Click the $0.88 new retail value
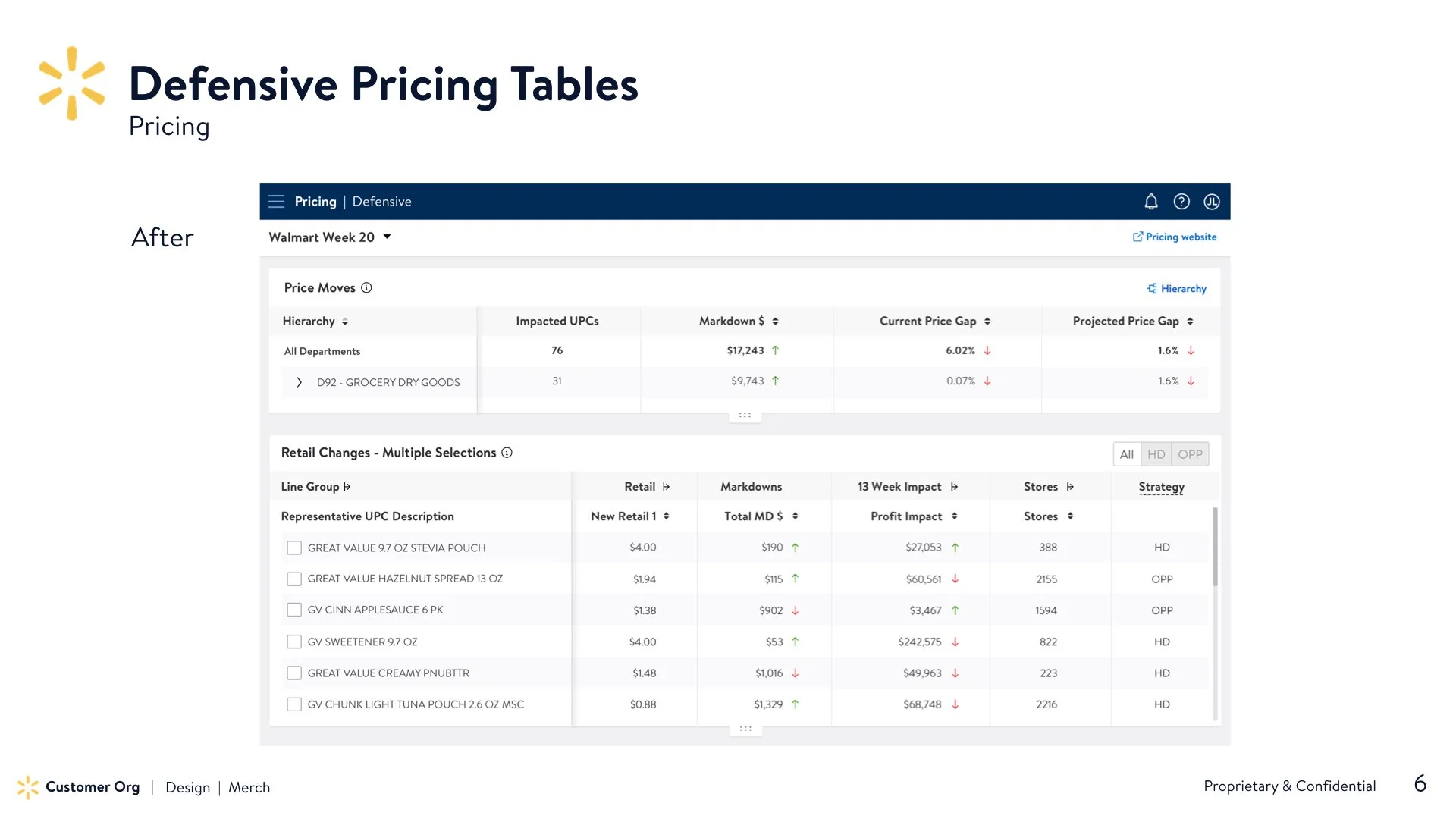The image size is (1456, 819). pos(643,704)
